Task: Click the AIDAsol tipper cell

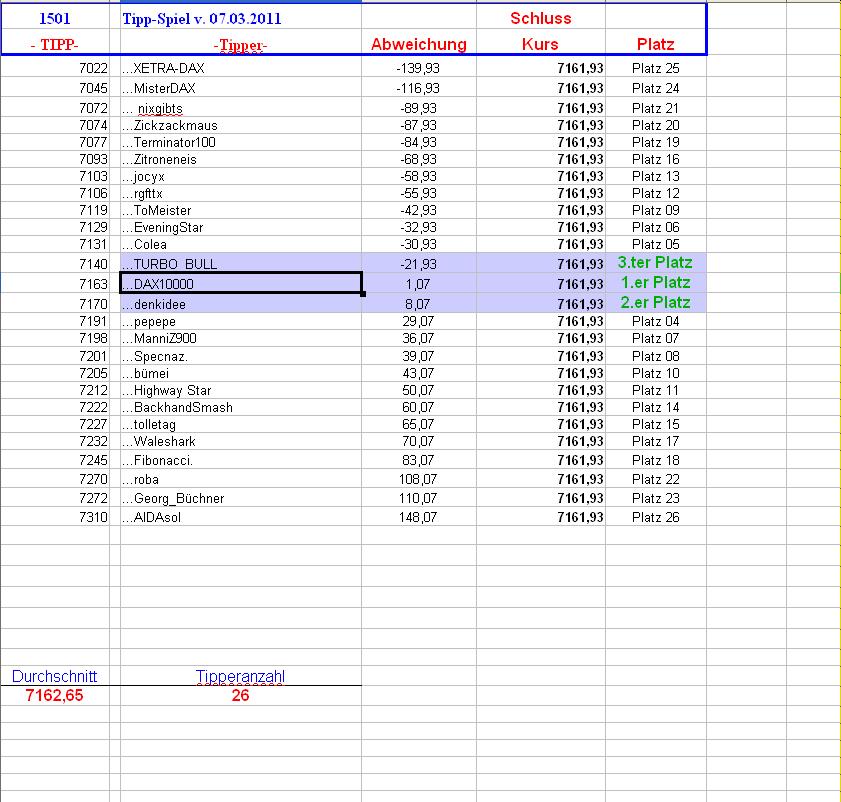Action: point(241,517)
